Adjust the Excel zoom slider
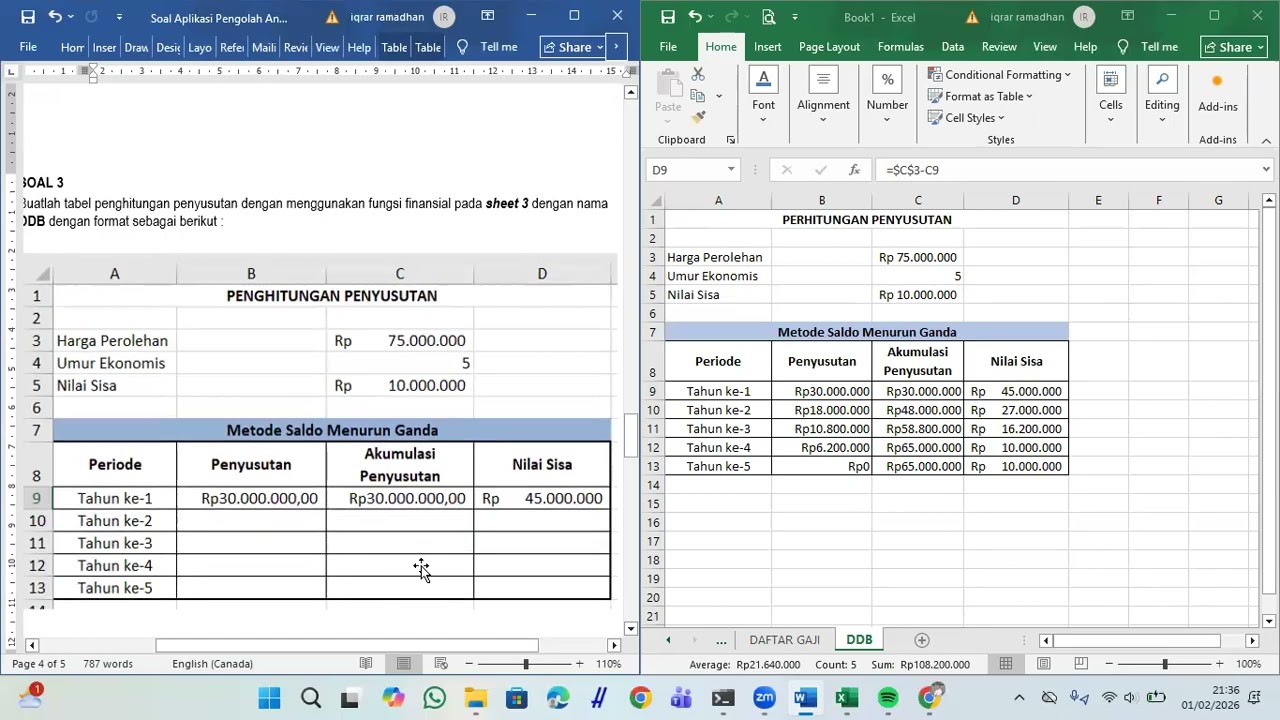The width and height of the screenshot is (1280, 720). coord(1164,664)
